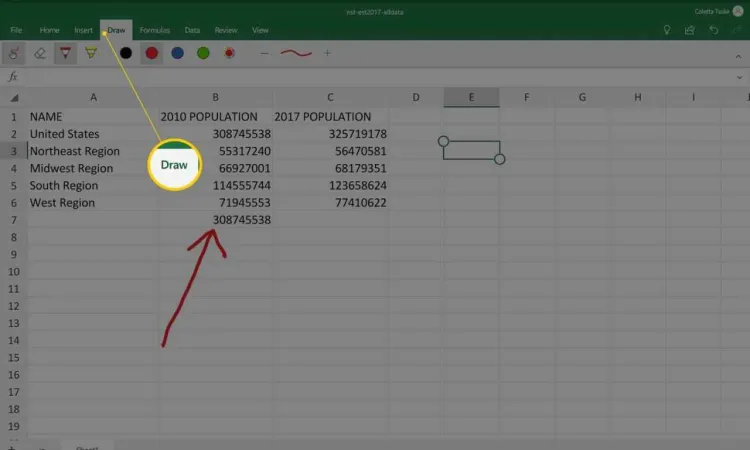
Task: Select the yellow Highlighter tool
Action: [91, 53]
